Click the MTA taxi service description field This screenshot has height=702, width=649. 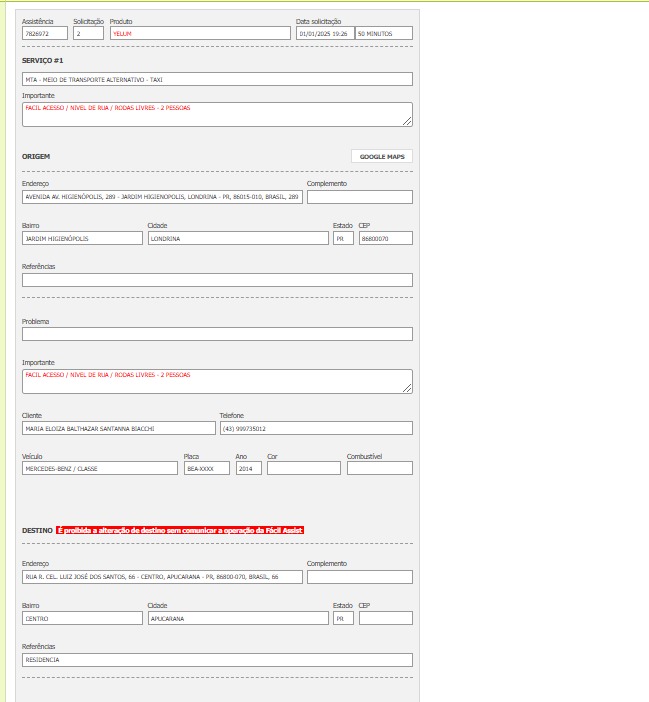click(217, 79)
